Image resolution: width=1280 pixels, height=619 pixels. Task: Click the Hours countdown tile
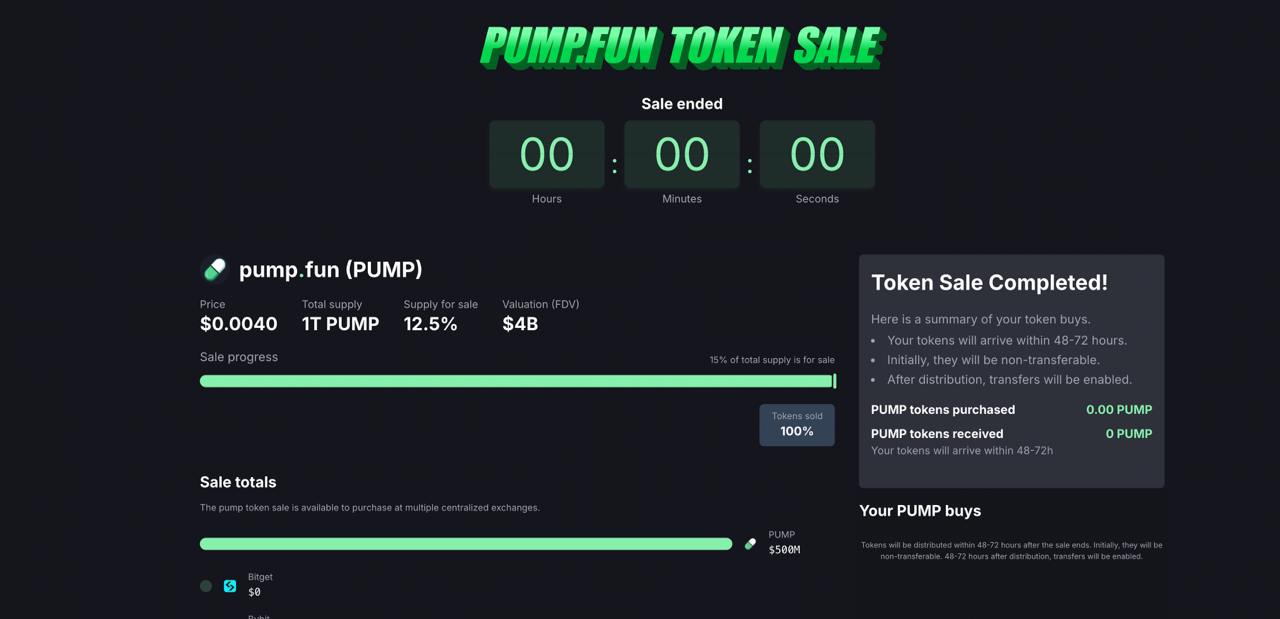tap(547, 154)
